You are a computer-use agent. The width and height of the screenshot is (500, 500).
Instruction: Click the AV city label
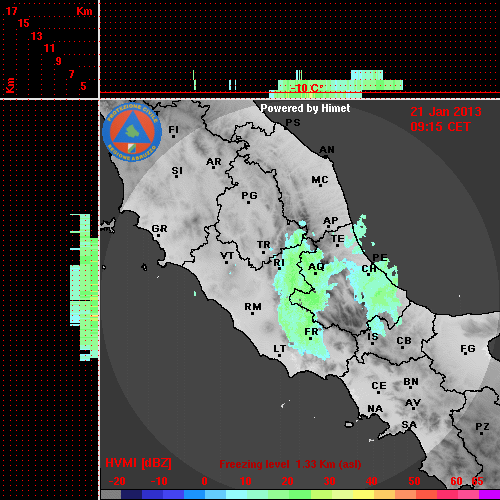point(413,403)
